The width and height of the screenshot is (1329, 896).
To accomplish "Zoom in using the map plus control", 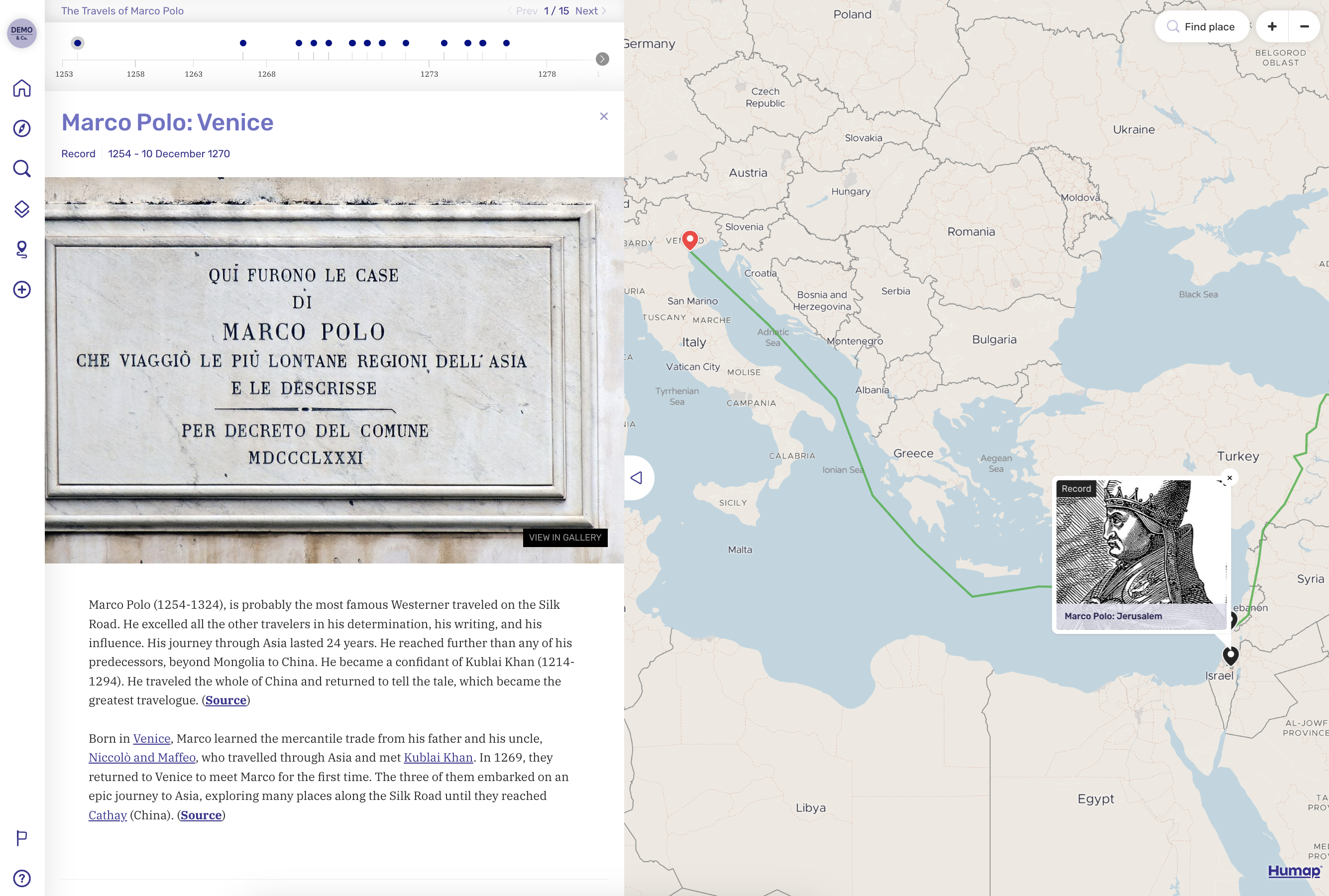I will click(1271, 26).
